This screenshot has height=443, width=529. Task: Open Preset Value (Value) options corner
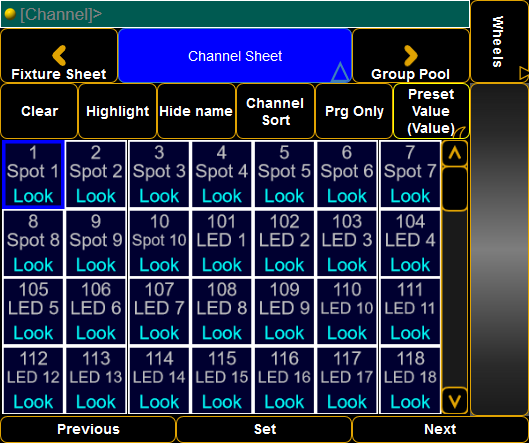point(460,132)
